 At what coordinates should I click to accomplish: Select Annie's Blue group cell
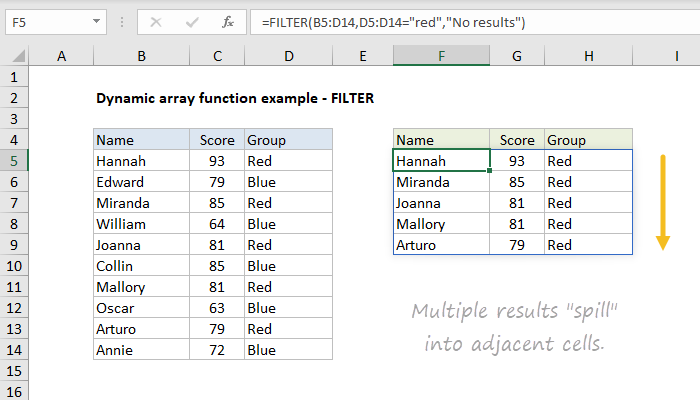[288, 350]
